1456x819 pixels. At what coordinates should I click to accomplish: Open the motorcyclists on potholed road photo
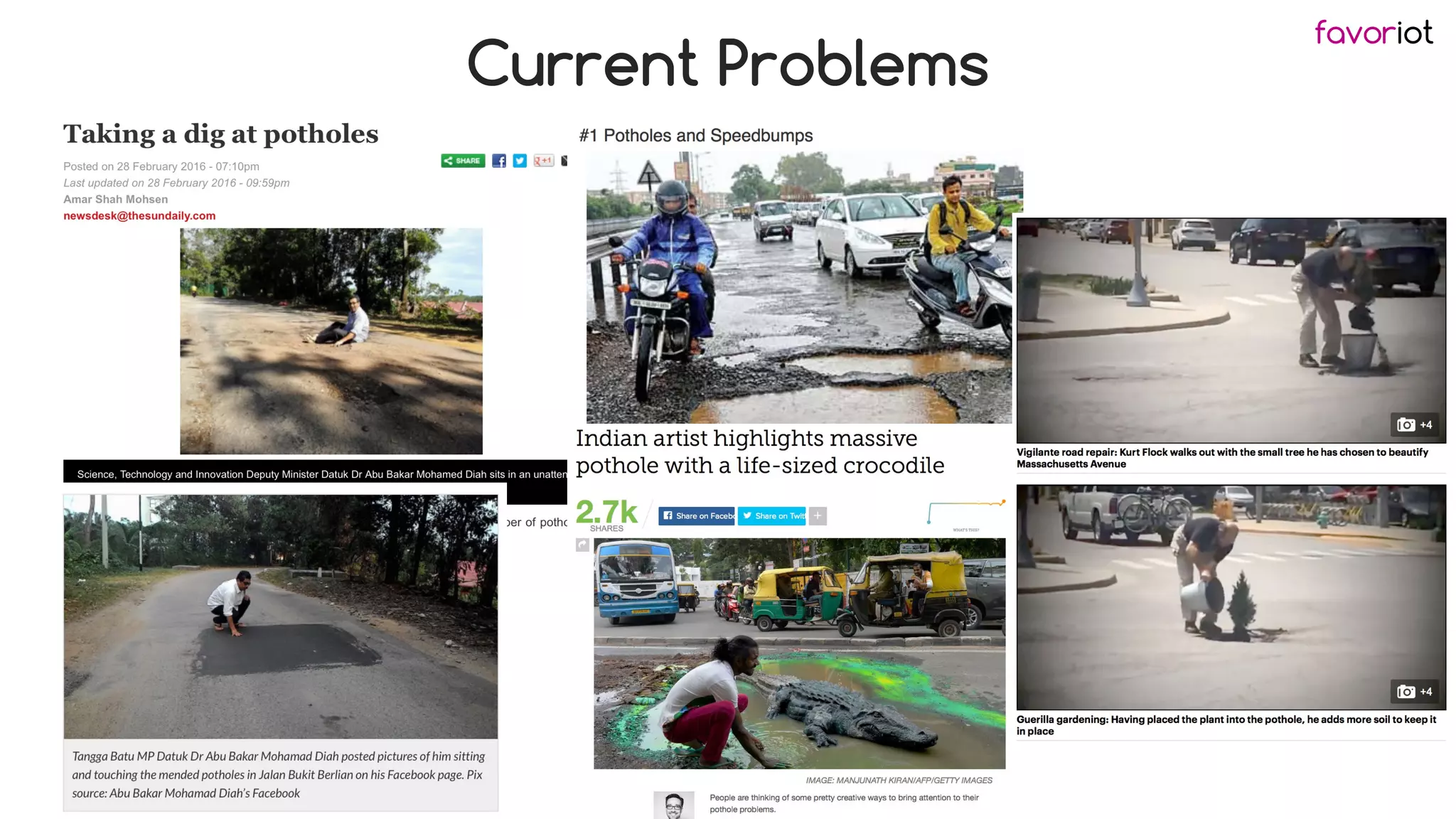(798, 288)
